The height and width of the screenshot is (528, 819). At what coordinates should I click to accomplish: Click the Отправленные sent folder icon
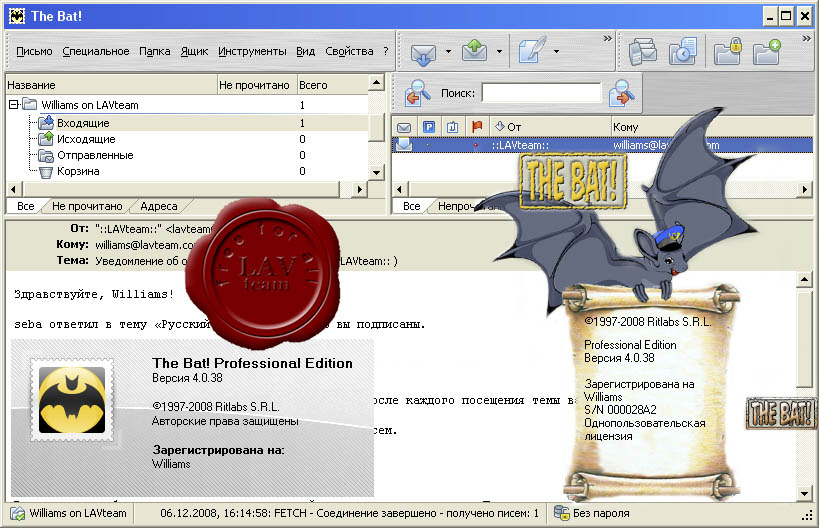[x=46, y=156]
